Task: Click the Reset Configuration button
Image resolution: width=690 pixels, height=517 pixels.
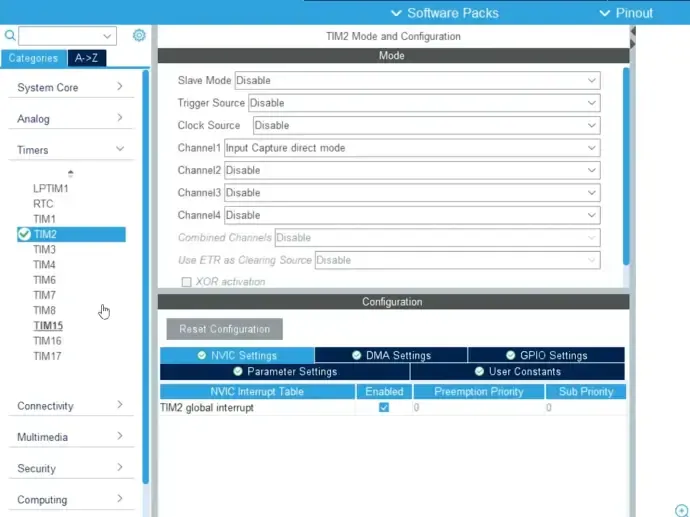Action: (x=225, y=329)
